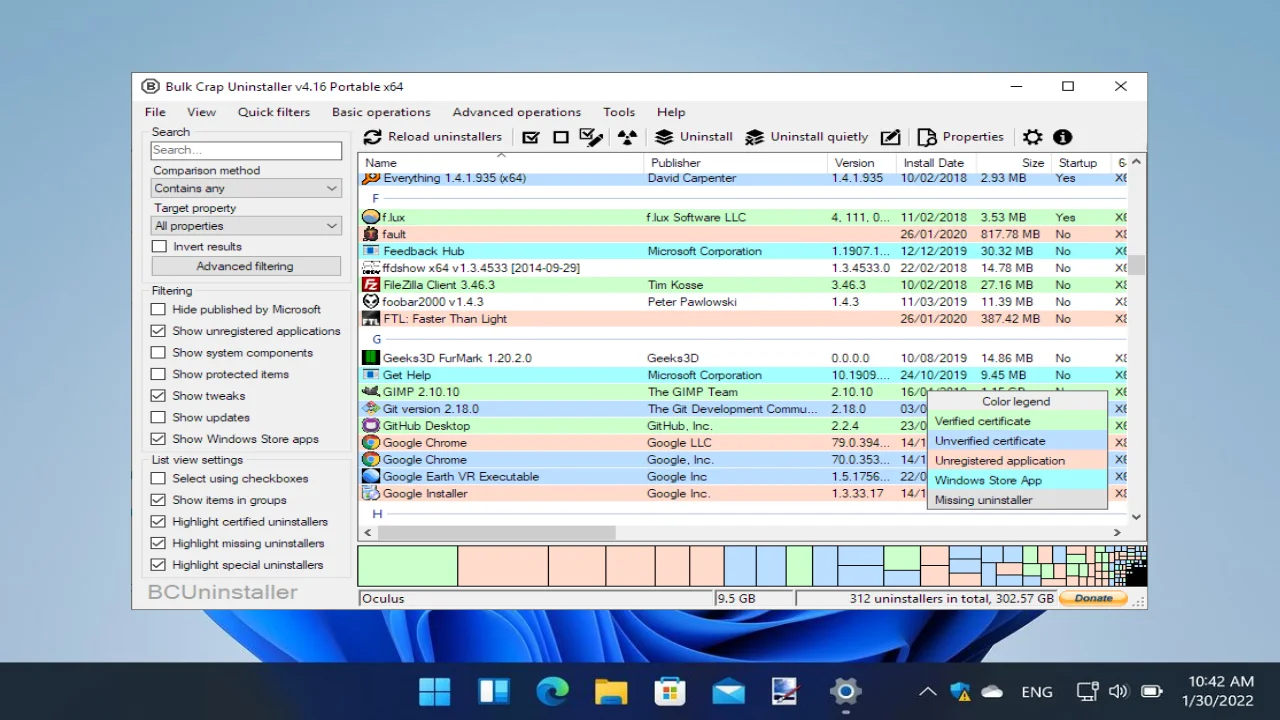Viewport: 1280px width, 720px height.
Task: Click the Google Earth VR Executable icon
Action: pos(371,477)
